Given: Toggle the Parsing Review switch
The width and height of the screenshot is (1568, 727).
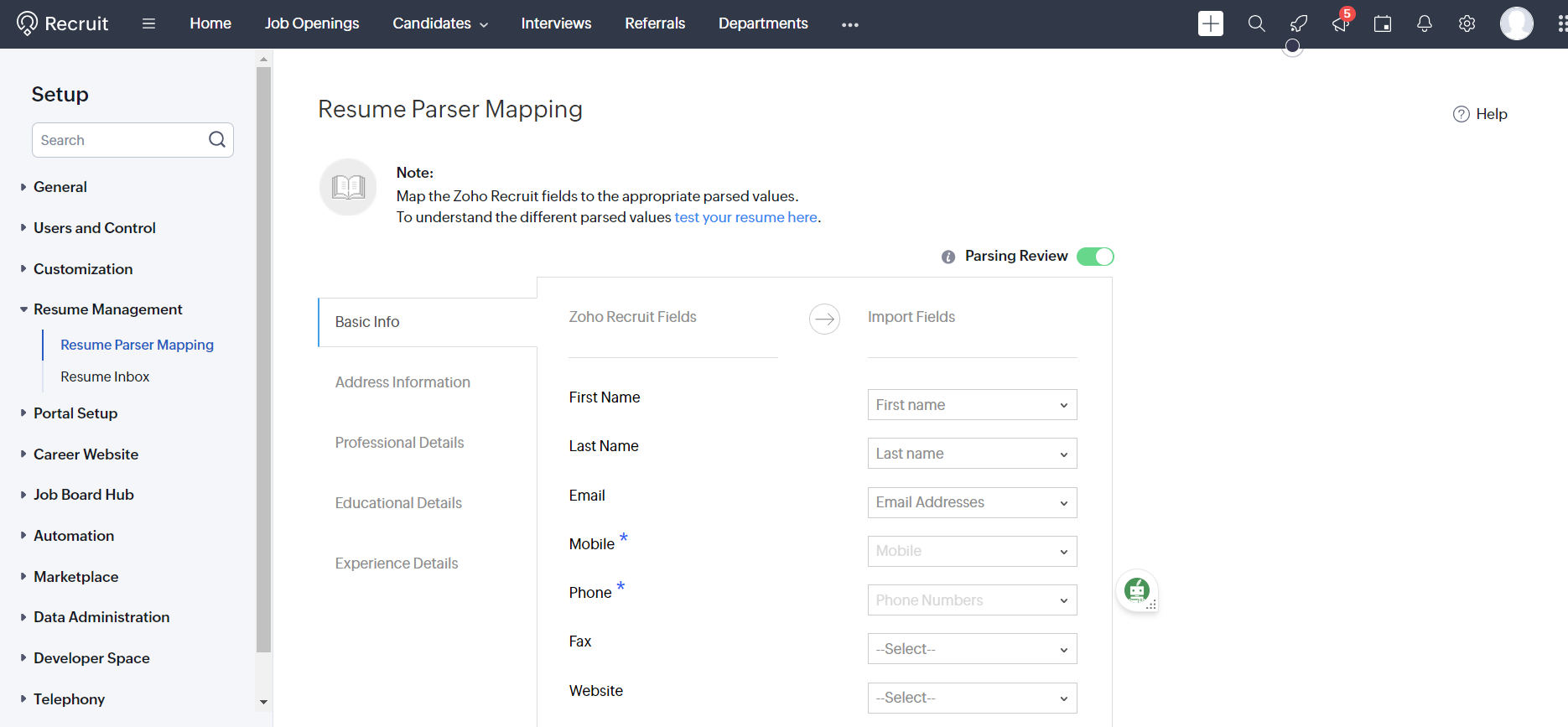Looking at the screenshot, I should pyautogui.click(x=1095, y=257).
